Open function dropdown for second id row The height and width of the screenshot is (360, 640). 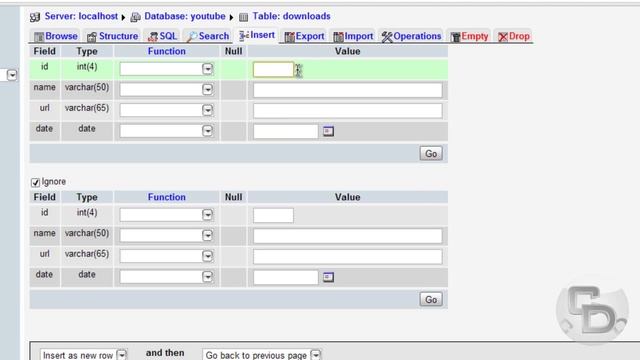[x=167, y=215]
